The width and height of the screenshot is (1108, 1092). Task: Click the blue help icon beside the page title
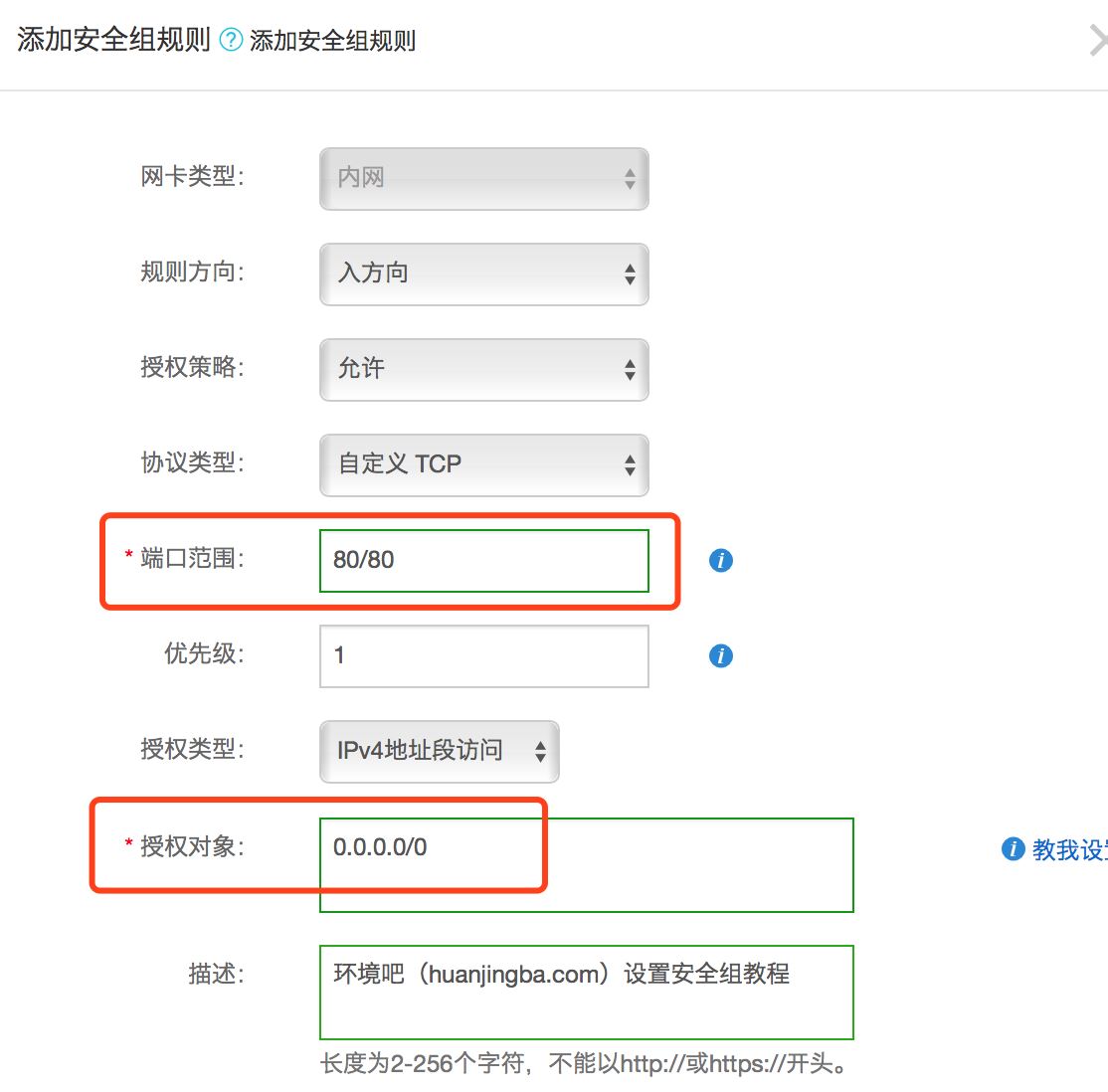point(232,41)
